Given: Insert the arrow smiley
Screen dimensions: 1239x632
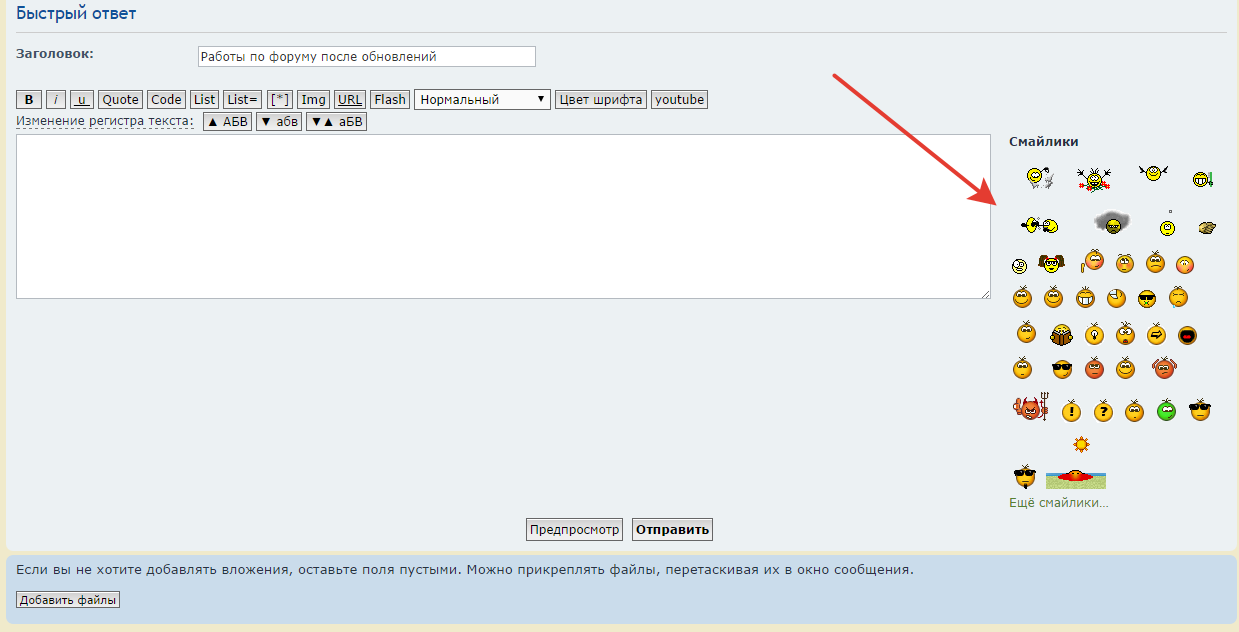Looking at the screenshot, I should 1156,334.
